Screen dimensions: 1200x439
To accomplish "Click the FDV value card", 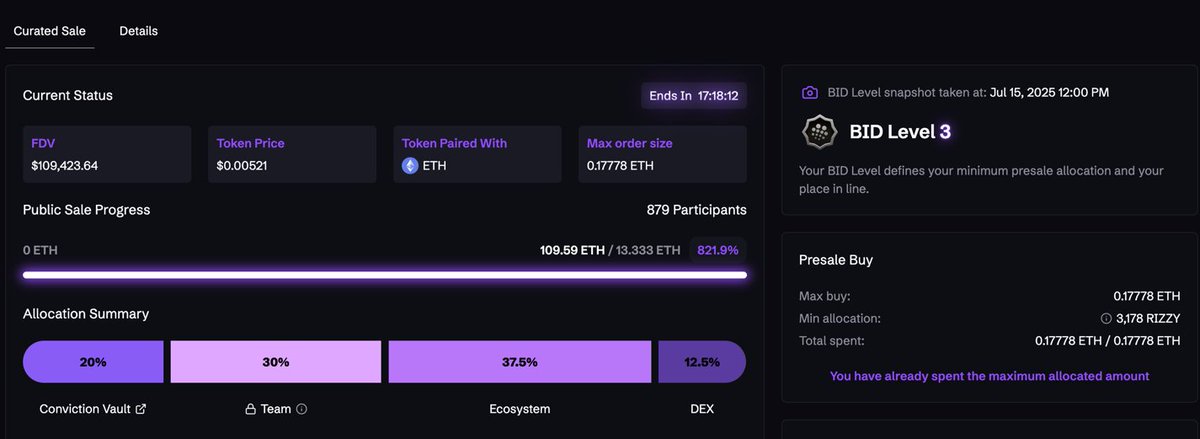I will pyautogui.click(x=107, y=154).
